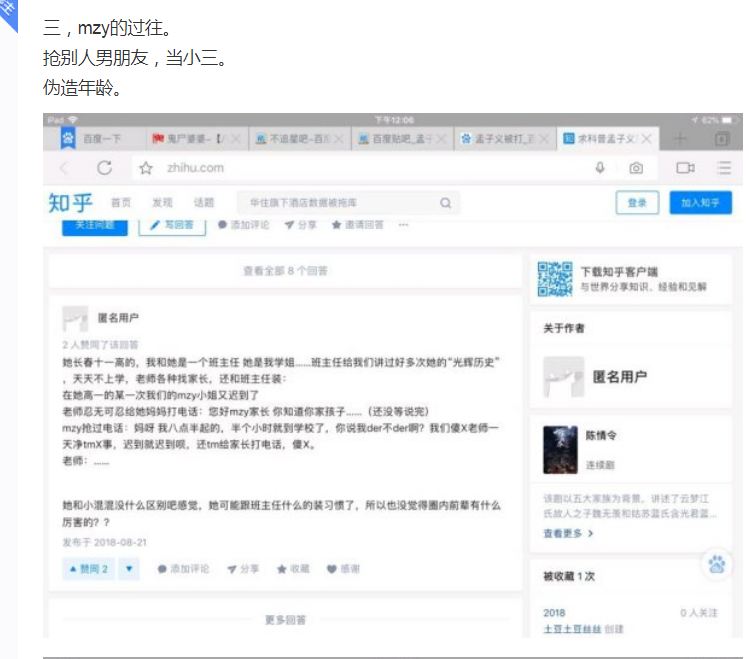The width and height of the screenshot is (749, 659).
Task: Click 更多回答
Action: pyautogui.click(x=285, y=620)
